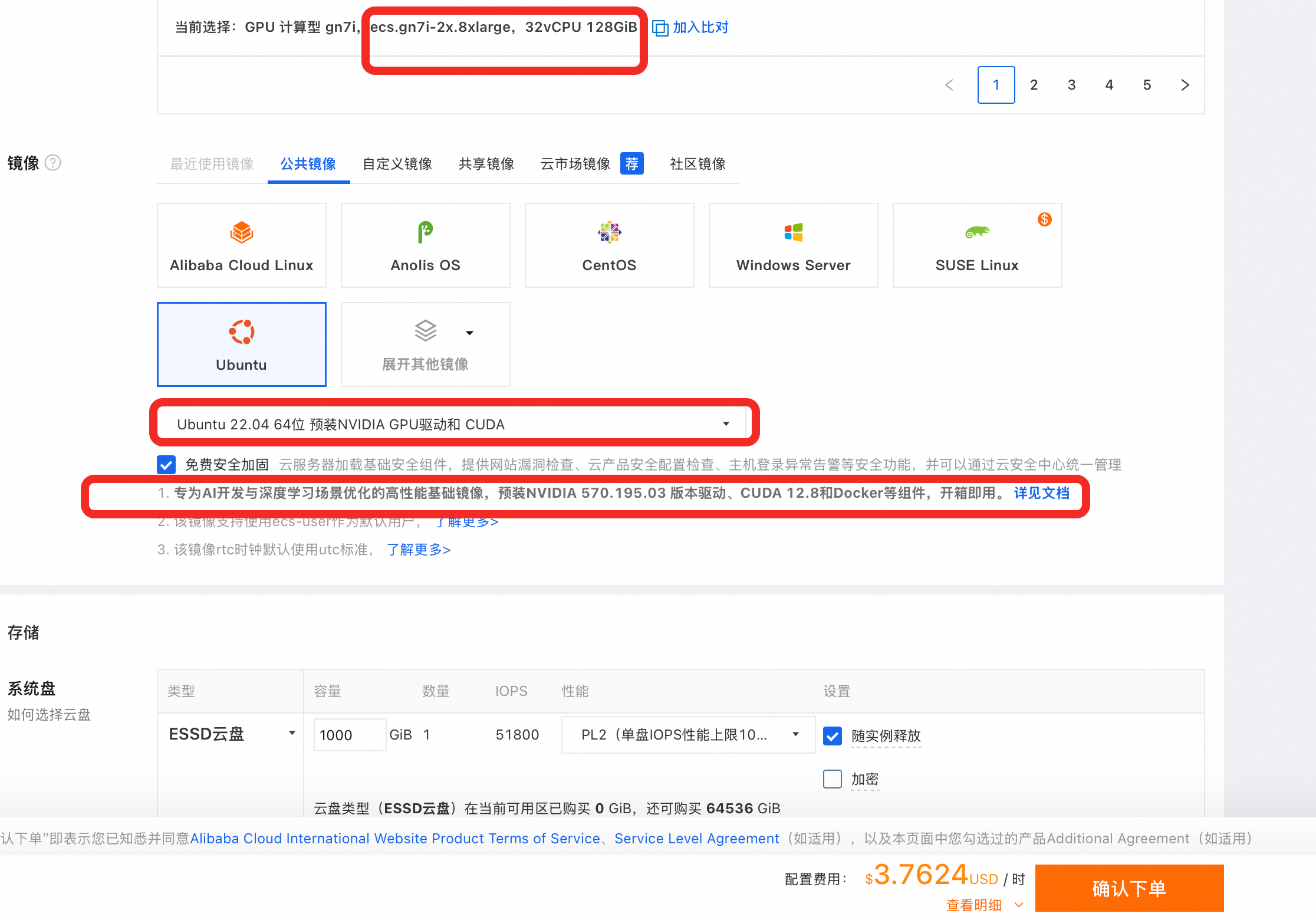Open the ESSD云盘 disk type dropdown
The width and height of the screenshot is (1316, 920).
(x=231, y=734)
